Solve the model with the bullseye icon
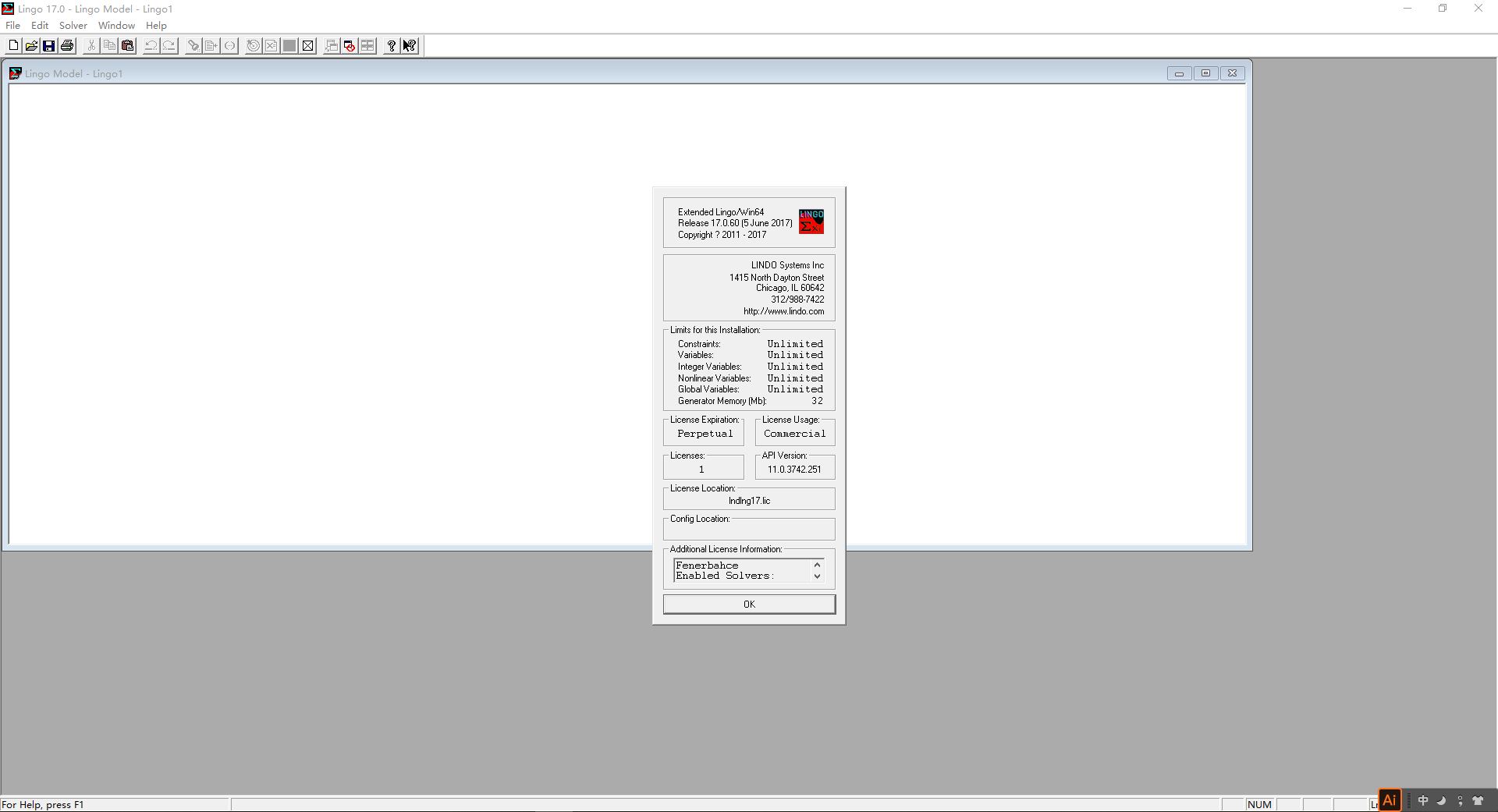This screenshot has height=812, width=1498. 254,46
